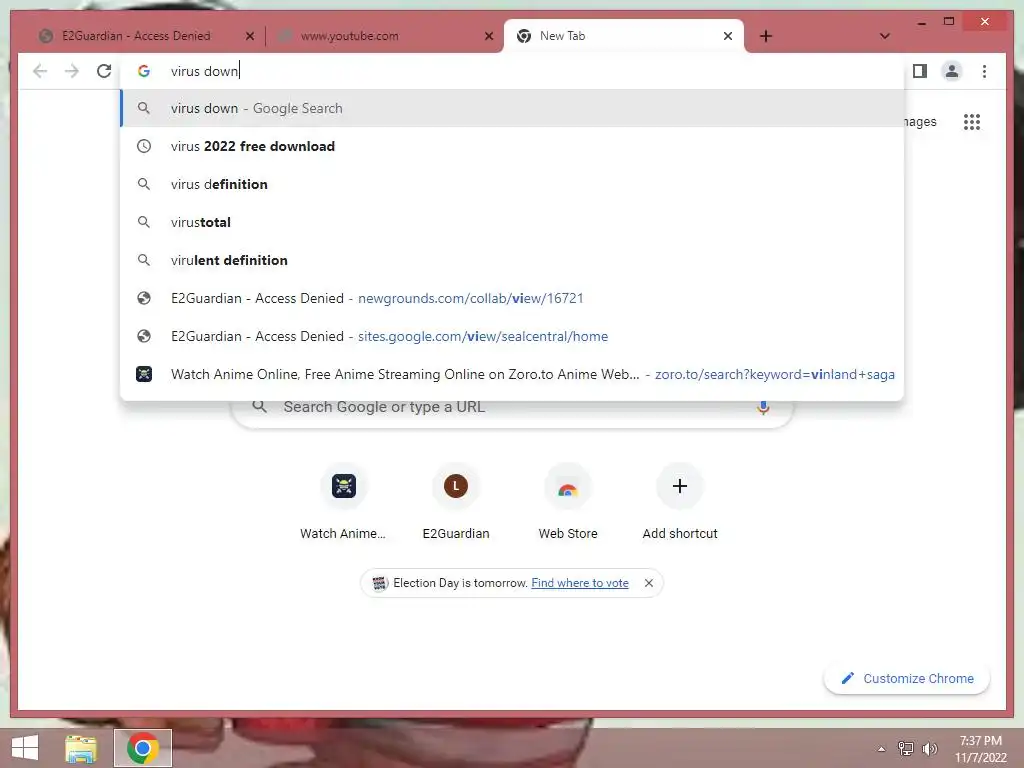Close the www.youtube.com tab
1024x768 pixels.
tap(488, 36)
